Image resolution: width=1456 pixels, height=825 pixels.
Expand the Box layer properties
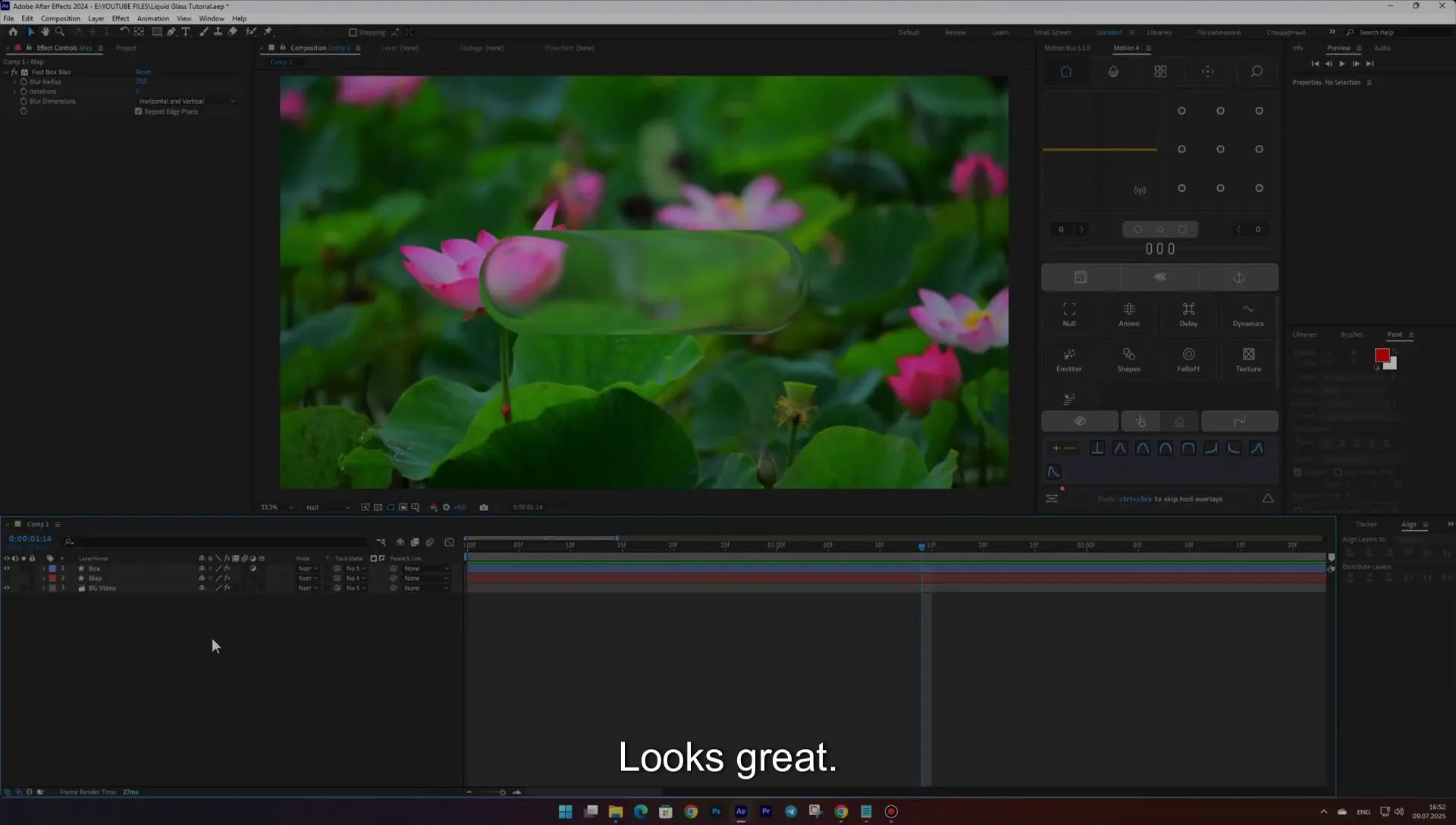(x=43, y=569)
